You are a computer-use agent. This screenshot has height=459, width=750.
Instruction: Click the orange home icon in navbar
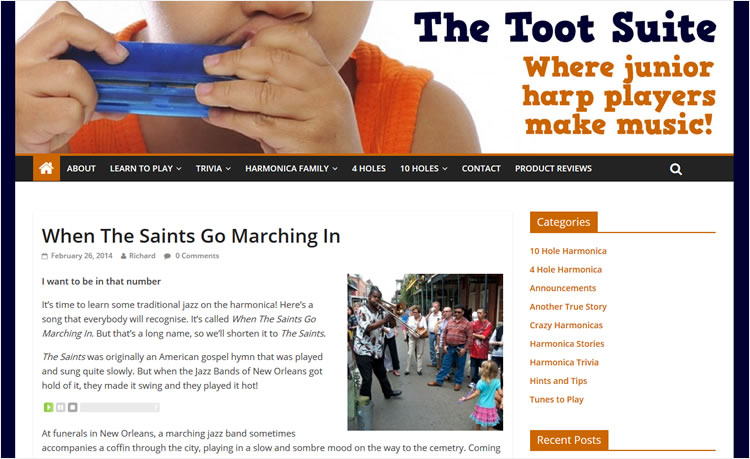pos(46,168)
